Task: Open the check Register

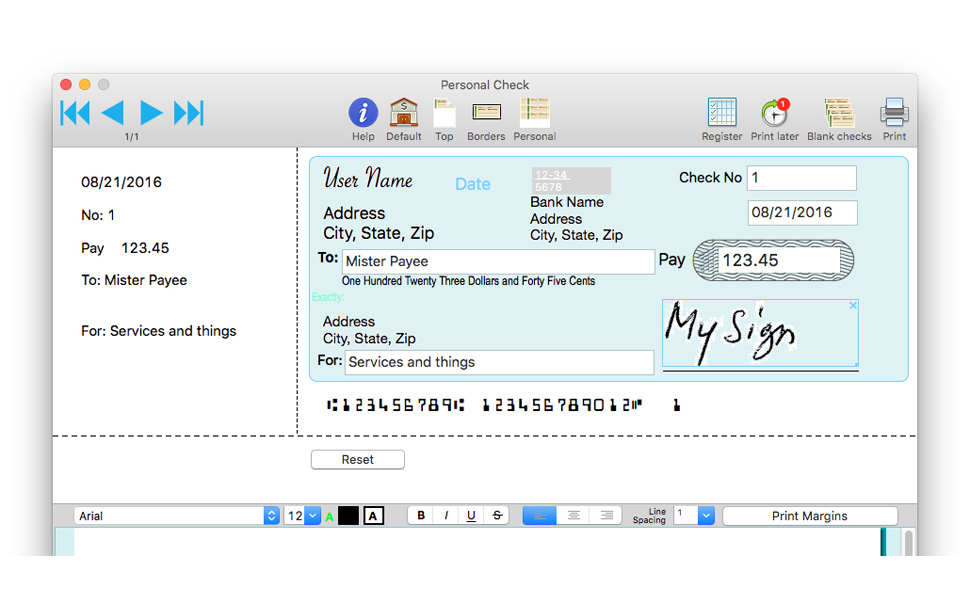Action: tap(721, 113)
